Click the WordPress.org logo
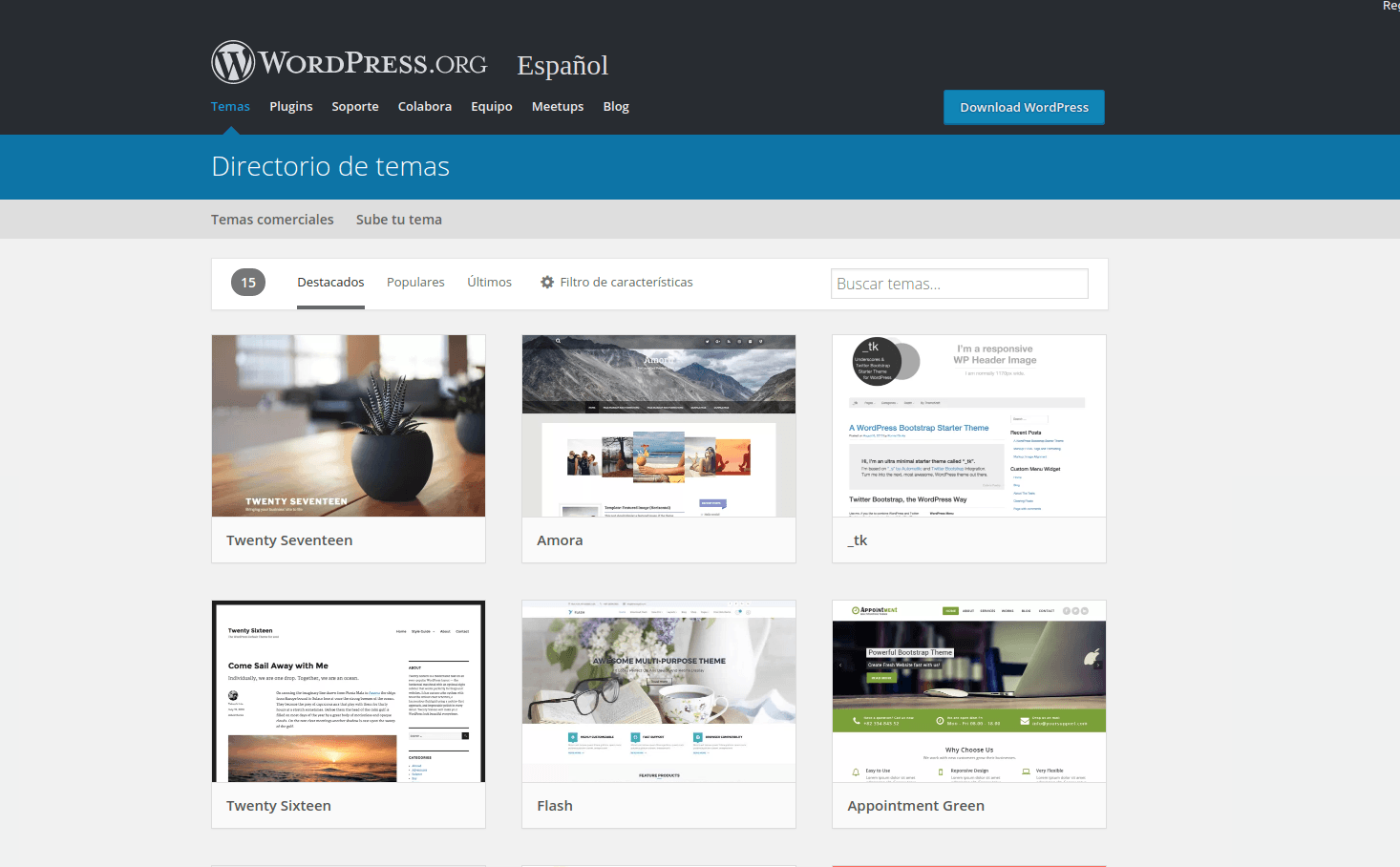 pos(350,63)
